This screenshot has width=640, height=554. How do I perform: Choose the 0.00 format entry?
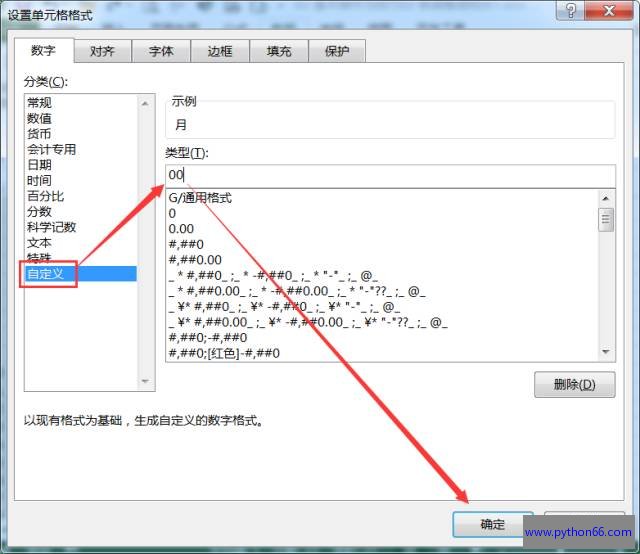pyautogui.click(x=181, y=229)
